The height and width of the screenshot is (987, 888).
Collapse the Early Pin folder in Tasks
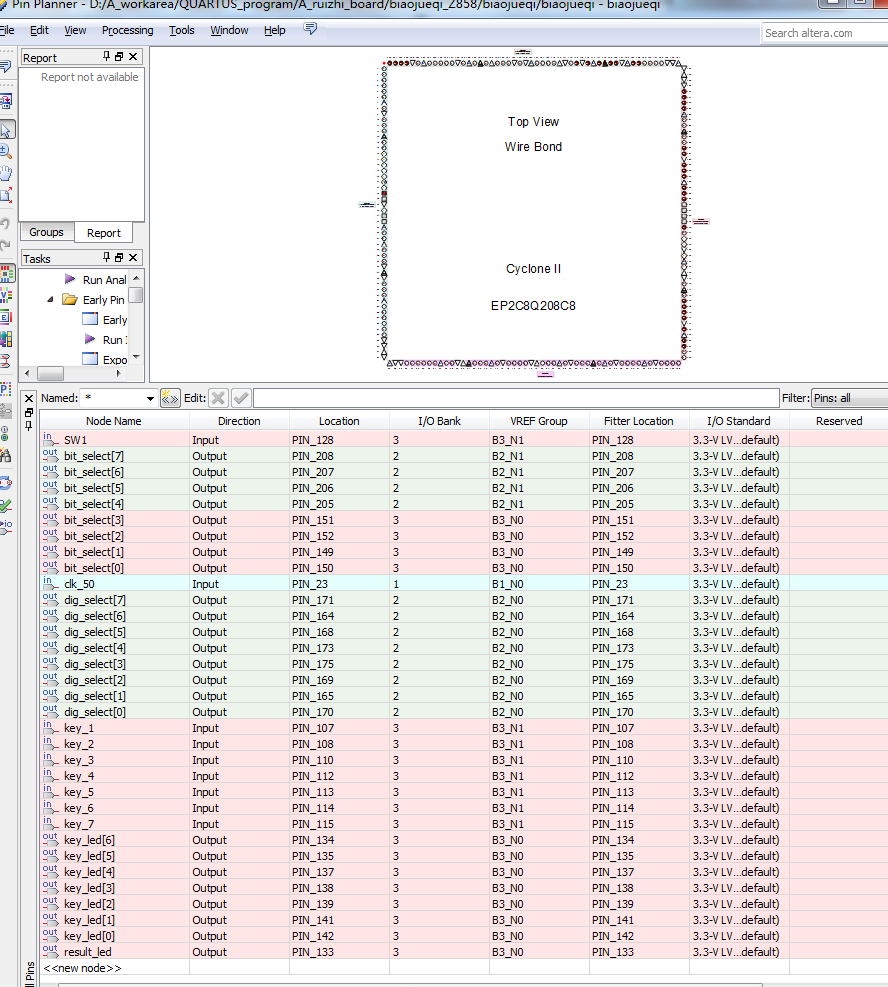pyautogui.click(x=50, y=300)
